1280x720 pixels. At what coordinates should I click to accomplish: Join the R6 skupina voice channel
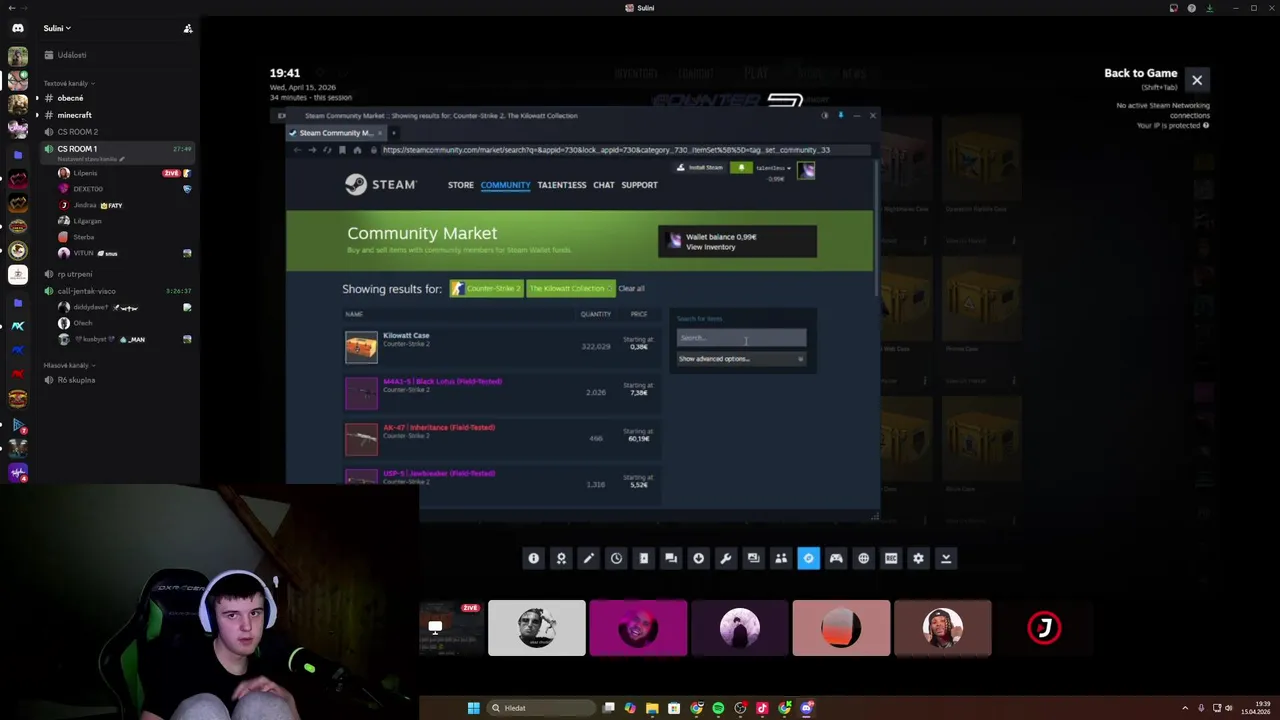coord(117,380)
